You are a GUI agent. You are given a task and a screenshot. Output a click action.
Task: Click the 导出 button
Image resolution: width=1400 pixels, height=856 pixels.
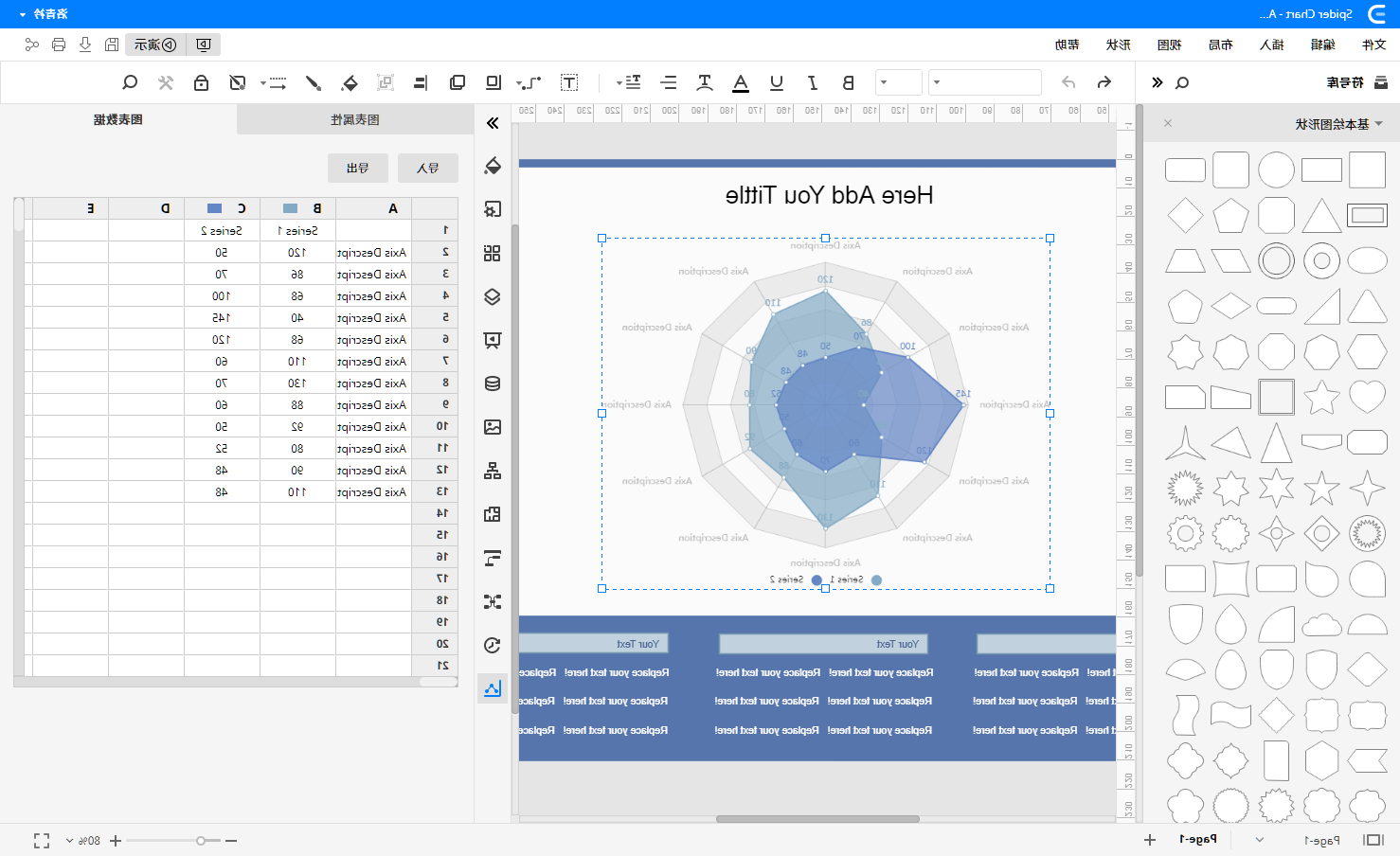[358, 168]
